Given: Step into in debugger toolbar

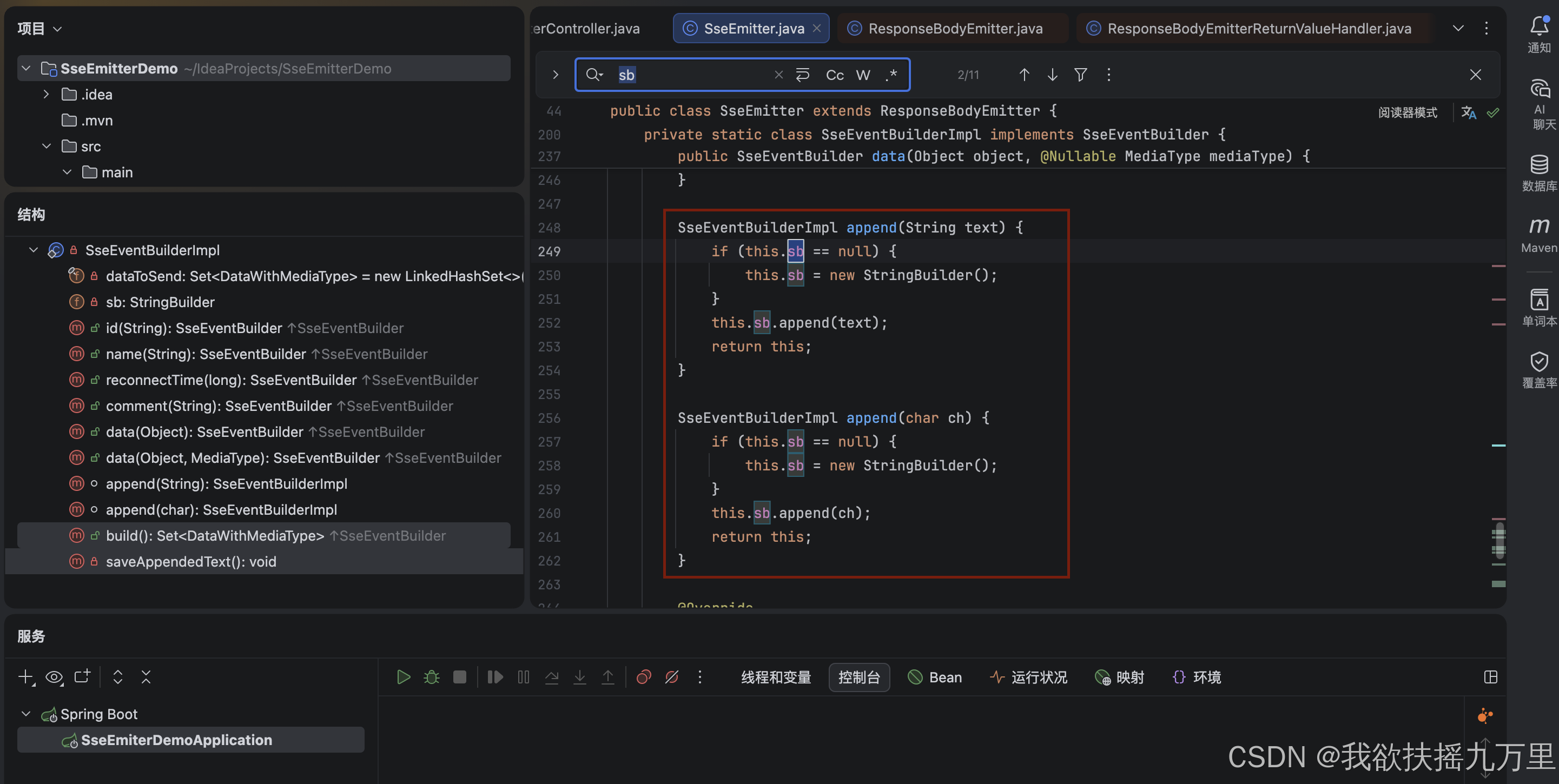Looking at the screenshot, I should tap(580, 677).
